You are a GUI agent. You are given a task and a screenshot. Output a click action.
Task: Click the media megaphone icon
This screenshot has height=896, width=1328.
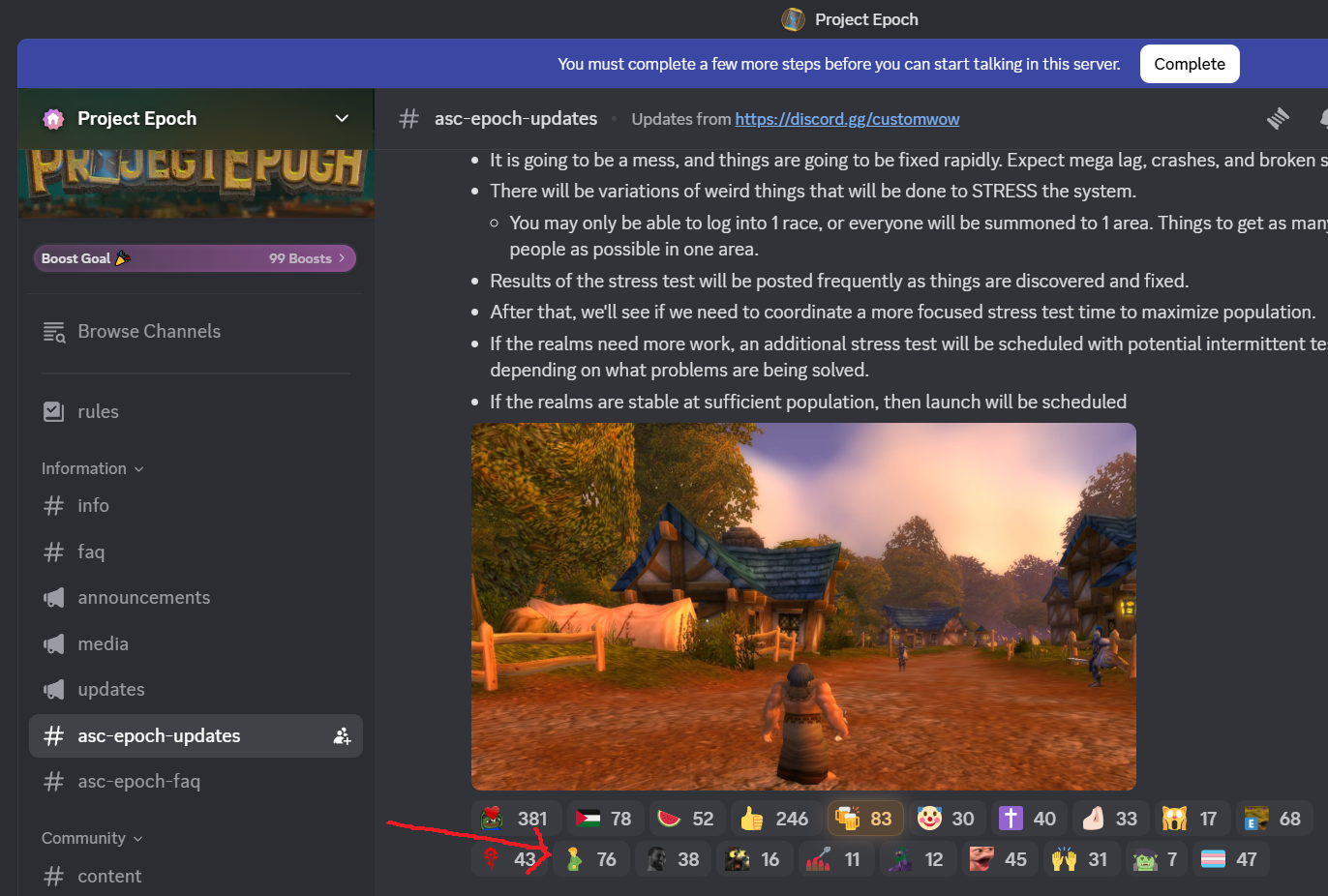coord(54,644)
